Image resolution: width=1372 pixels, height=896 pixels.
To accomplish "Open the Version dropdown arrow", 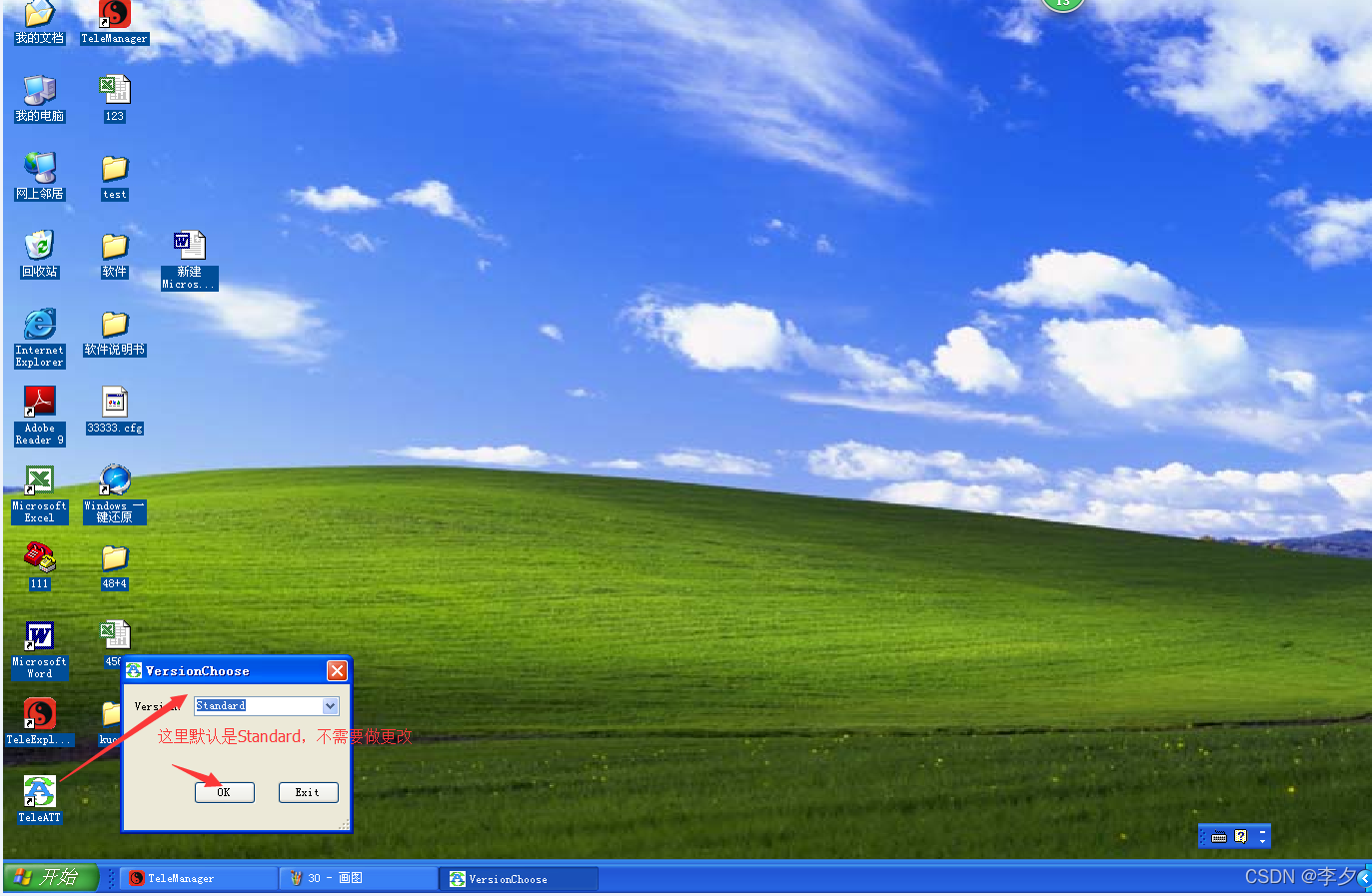I will pos(331,706).
